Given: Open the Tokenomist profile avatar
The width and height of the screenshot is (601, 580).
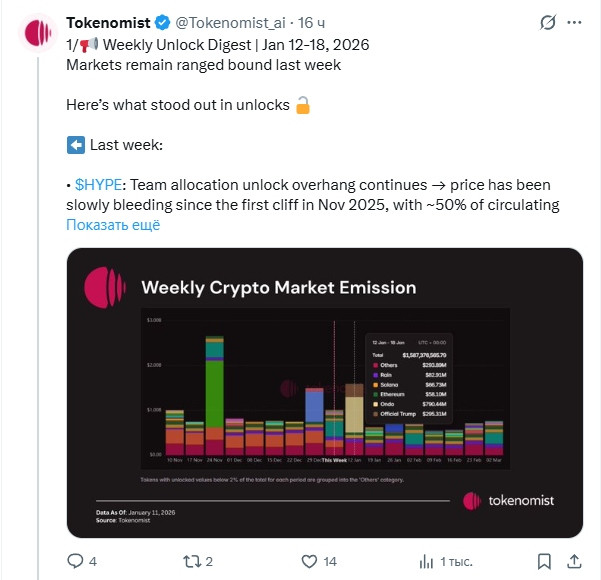Looking at the screenshot, I should coord(38,31).
